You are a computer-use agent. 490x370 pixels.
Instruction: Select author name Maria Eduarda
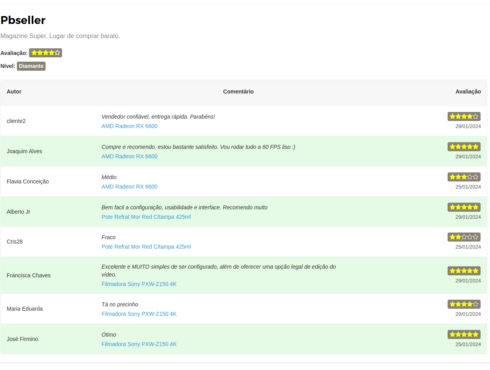25,309
